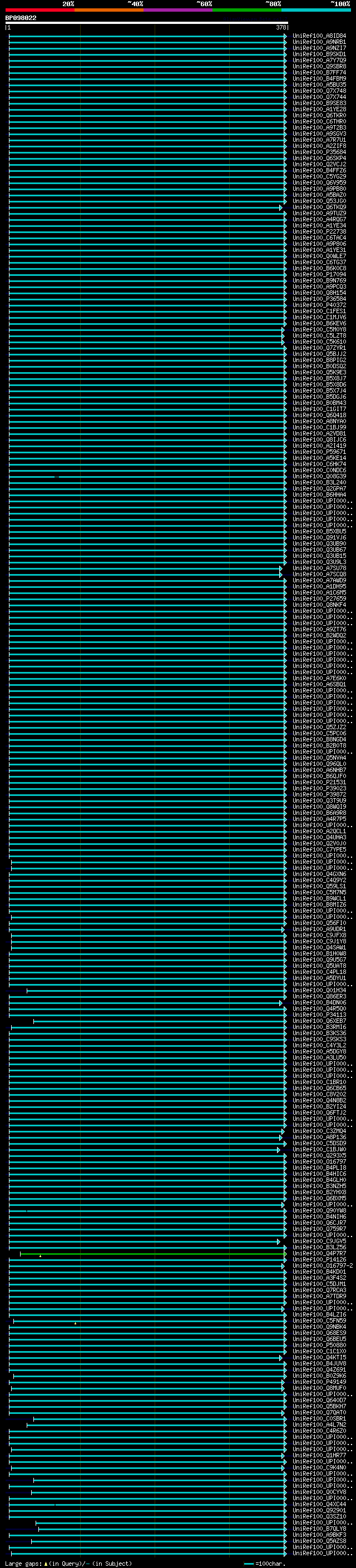The width and height of the screenshot is (356, 1568).
Task: Select the UniRef100_P36584 label
Action: (x=319, y=299)
